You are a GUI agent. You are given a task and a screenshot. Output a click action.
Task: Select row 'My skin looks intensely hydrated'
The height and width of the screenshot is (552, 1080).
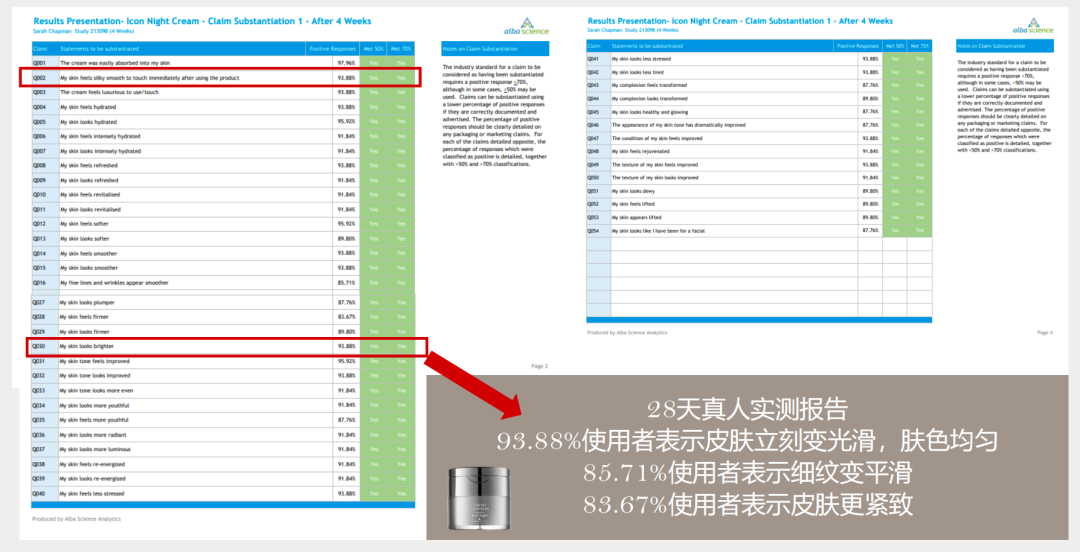(x=223, y=151)
